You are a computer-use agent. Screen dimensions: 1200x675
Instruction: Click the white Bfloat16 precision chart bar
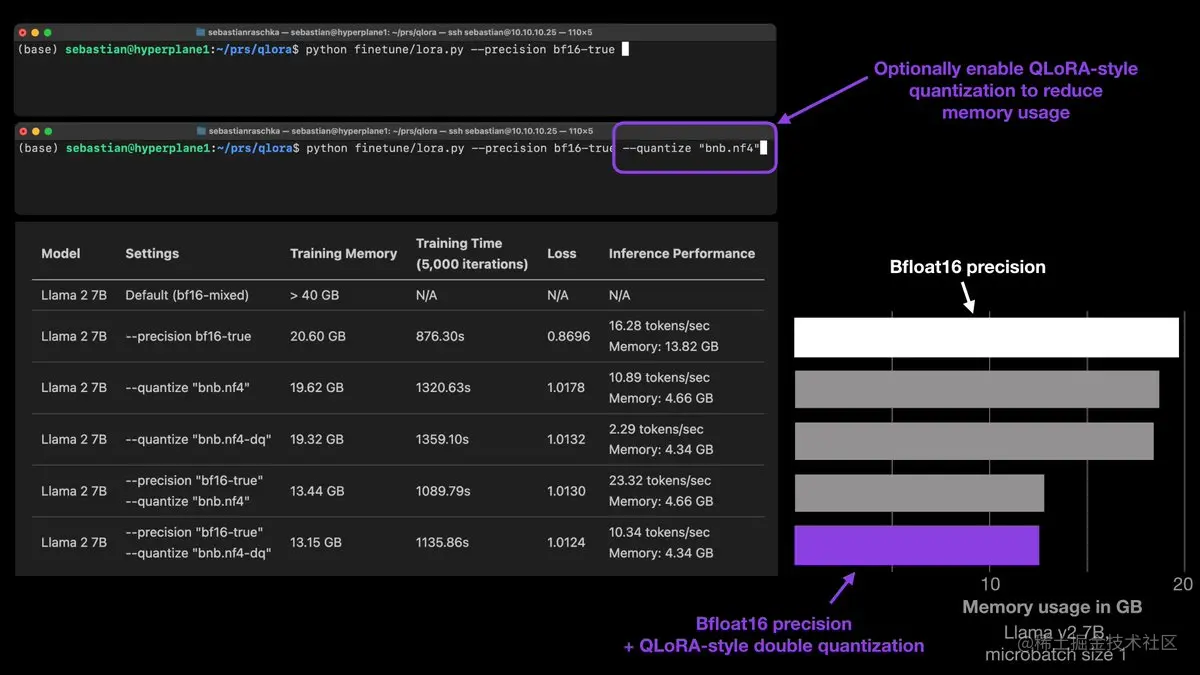[986, 337]
